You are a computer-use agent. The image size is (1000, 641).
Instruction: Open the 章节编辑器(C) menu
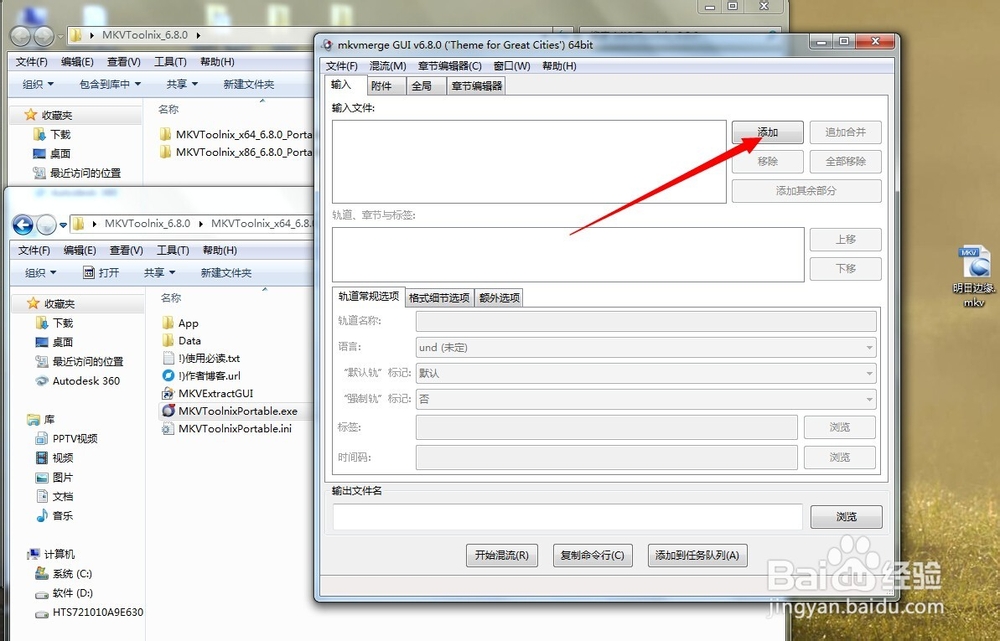pyautogui.click(x=450, y=66)
